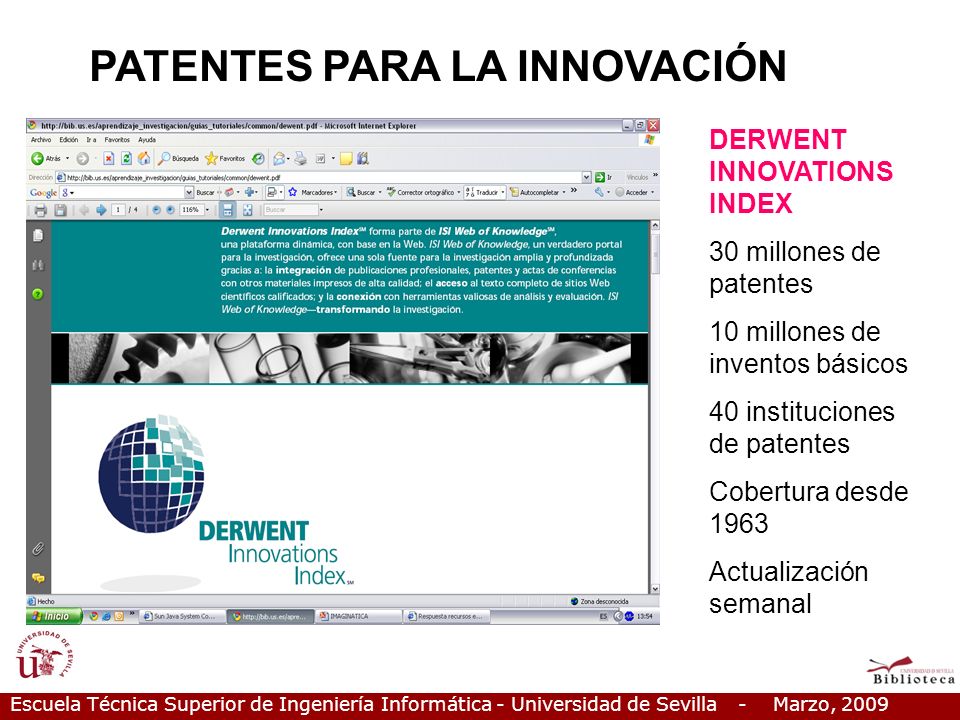Image resolution: width=960 pixels, height=720 pixels.
Task: Click the ES language indicator in the system tray
Action: pyautogui.click(x=603, y=617)
